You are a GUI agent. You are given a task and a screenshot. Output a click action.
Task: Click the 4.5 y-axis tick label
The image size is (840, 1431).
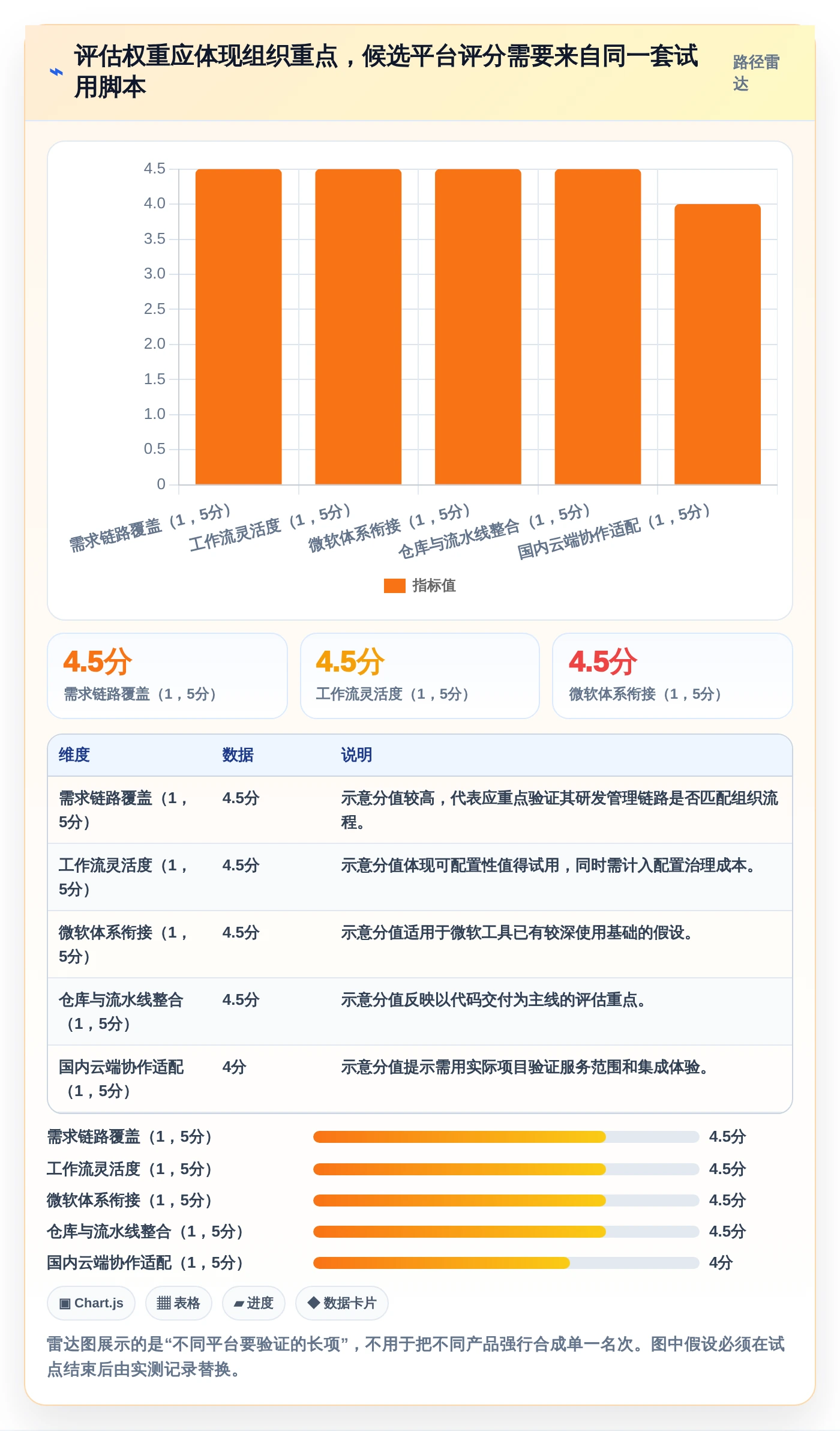pyautogui.click(x=154, y=169)
